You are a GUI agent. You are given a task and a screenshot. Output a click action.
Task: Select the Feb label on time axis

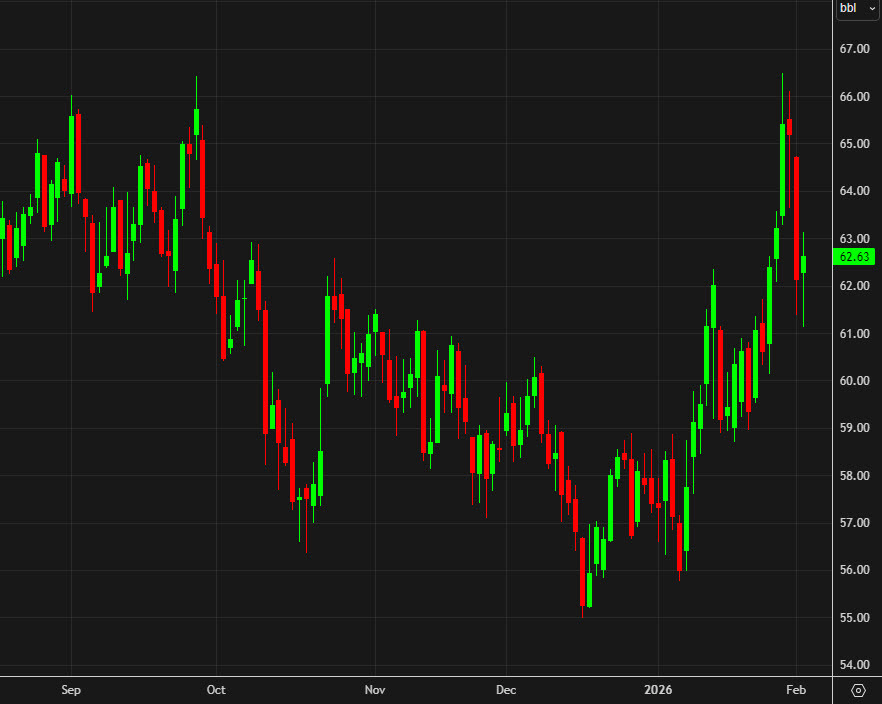[795, 690]
